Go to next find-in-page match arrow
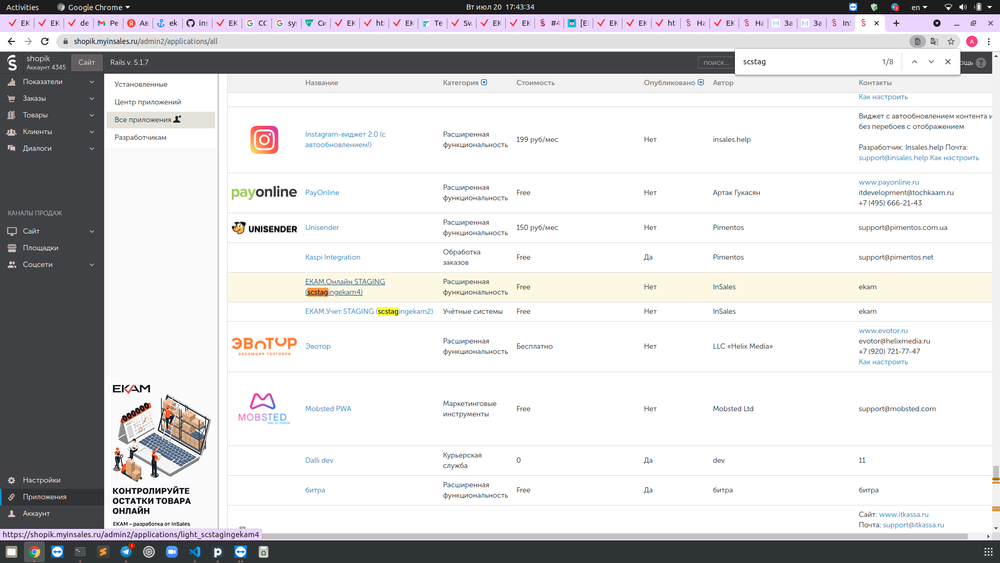1000x563 pixels. pyautogui.click(x=931, y=62)
